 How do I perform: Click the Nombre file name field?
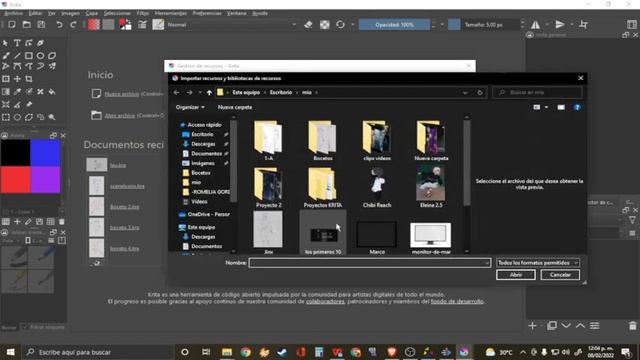click(x=370, y=263)
